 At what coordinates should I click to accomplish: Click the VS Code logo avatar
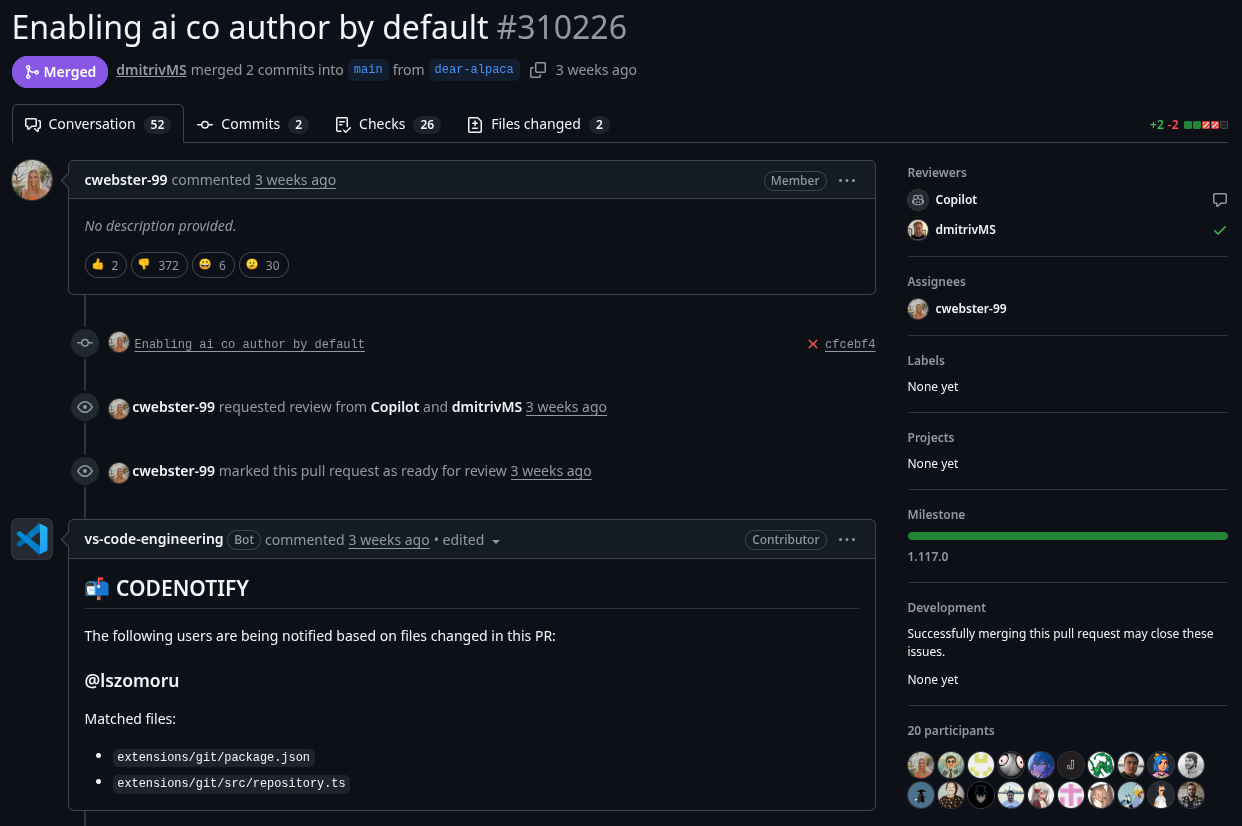point(32,539)
